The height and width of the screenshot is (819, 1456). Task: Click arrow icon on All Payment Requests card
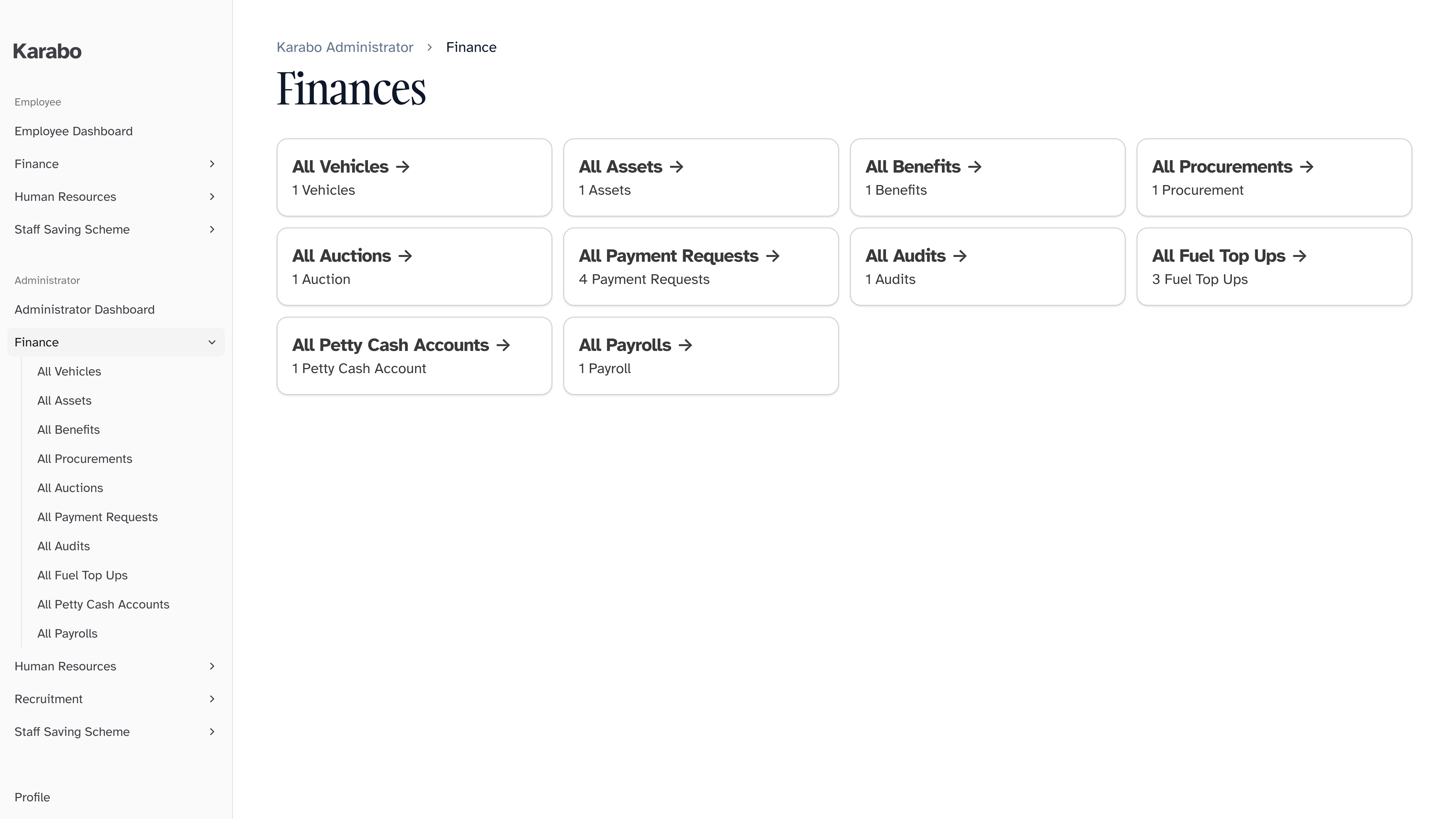tap(773, 256)
